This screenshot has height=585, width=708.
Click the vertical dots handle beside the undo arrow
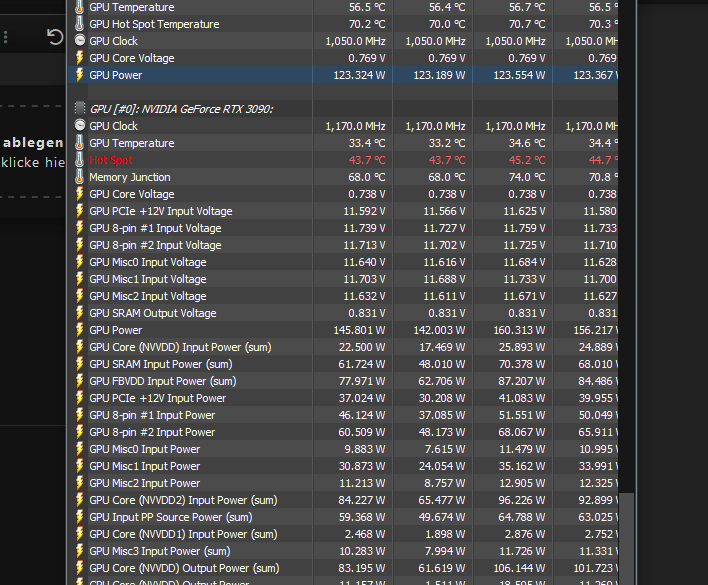tap(5, 37)
